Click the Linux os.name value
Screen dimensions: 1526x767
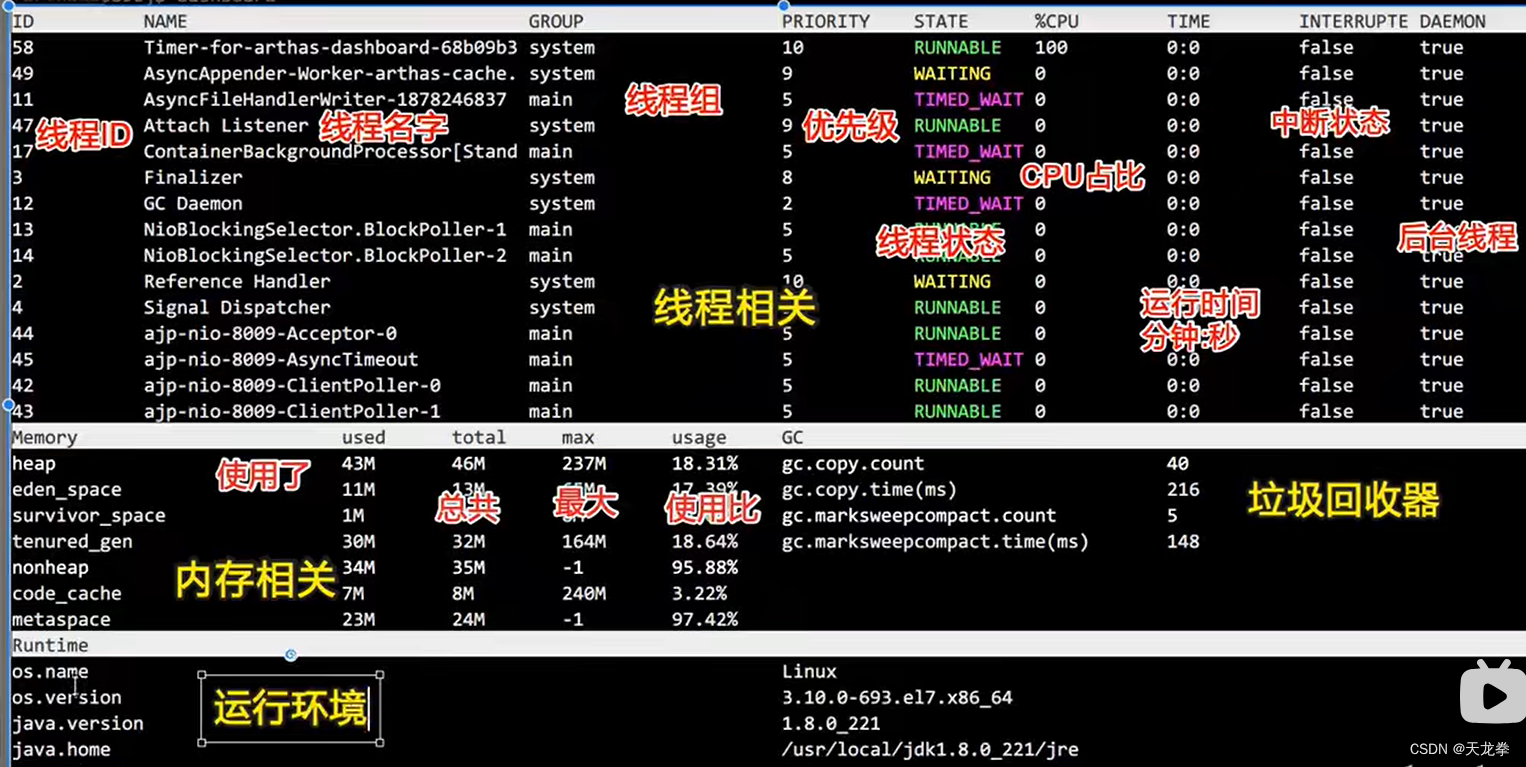coord(809,671)
